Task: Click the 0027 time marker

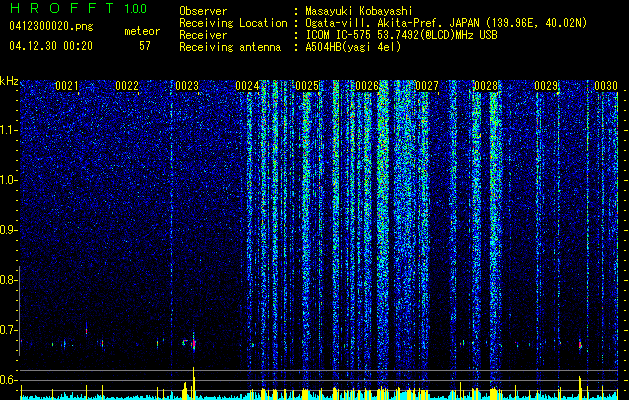Action: tap(427, 86)
